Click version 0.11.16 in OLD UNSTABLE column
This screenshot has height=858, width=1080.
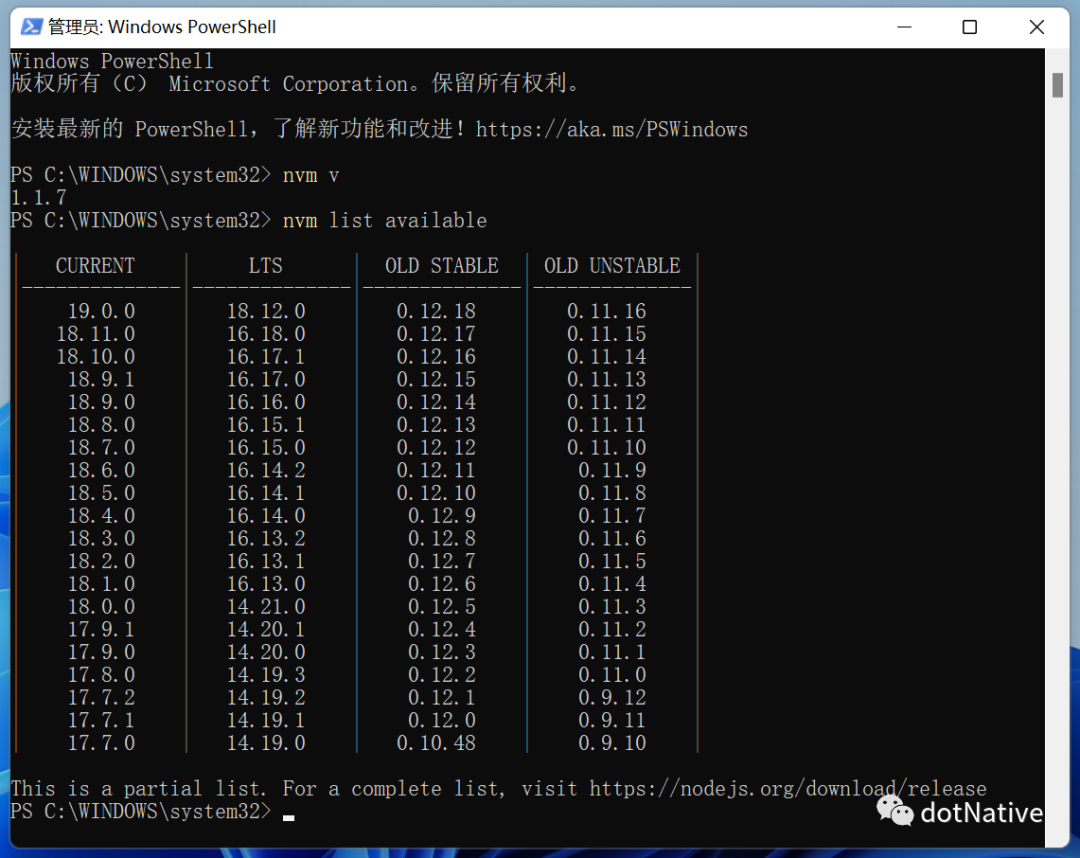pyautogui.click(x=607, y=311)
